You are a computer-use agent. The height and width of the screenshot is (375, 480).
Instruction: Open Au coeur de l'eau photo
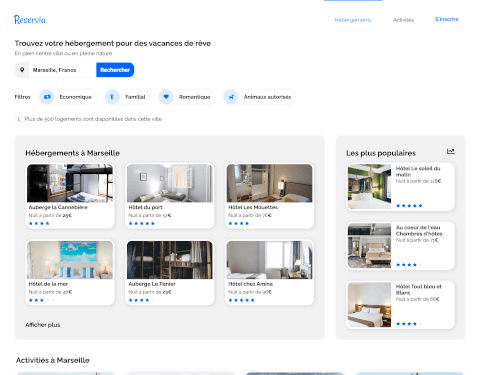point(369,246)
